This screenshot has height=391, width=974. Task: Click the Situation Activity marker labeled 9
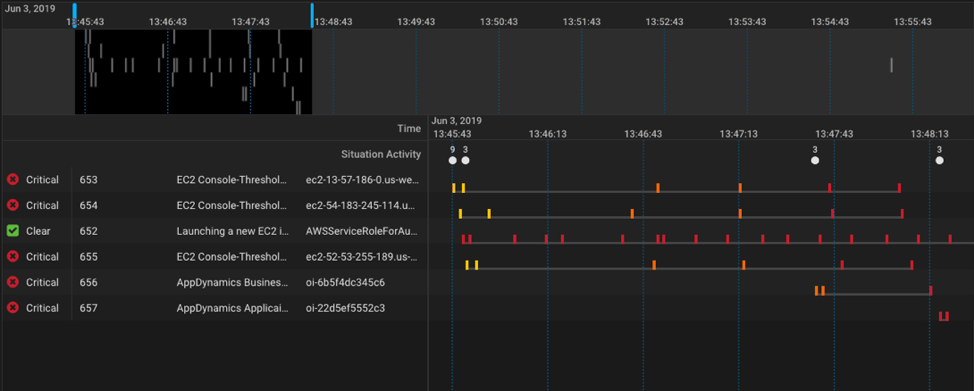coord(452,160)
